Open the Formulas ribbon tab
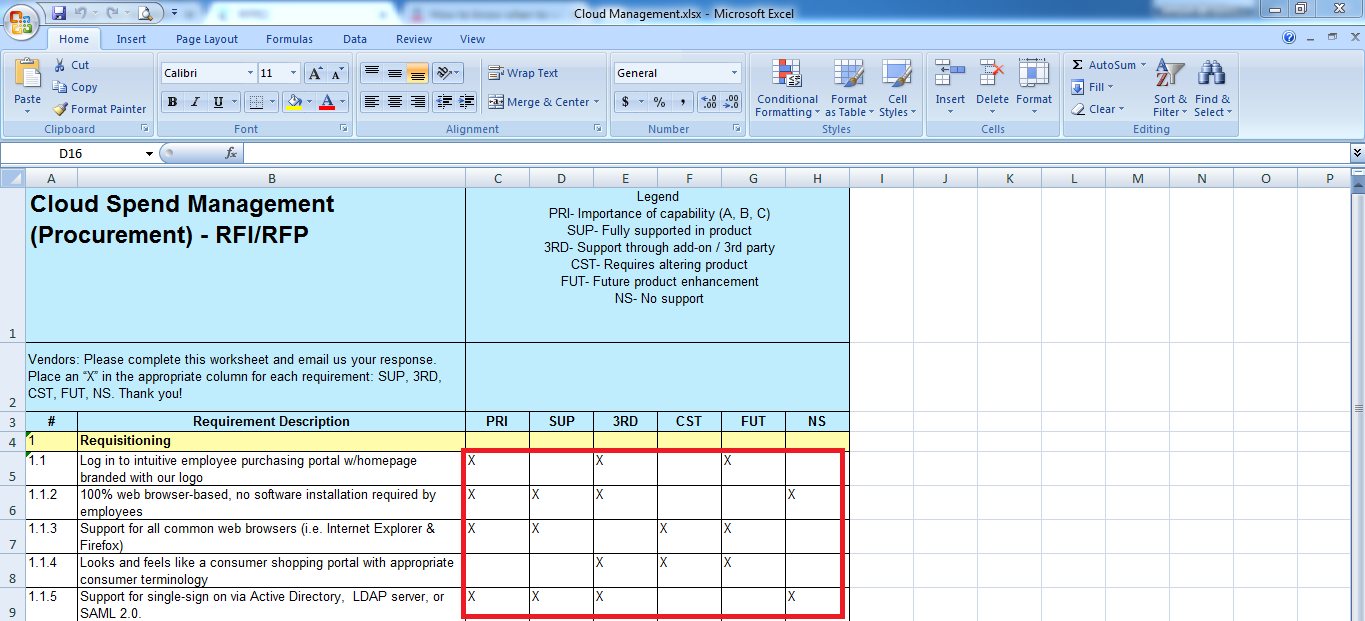 (x=289, y=39)
